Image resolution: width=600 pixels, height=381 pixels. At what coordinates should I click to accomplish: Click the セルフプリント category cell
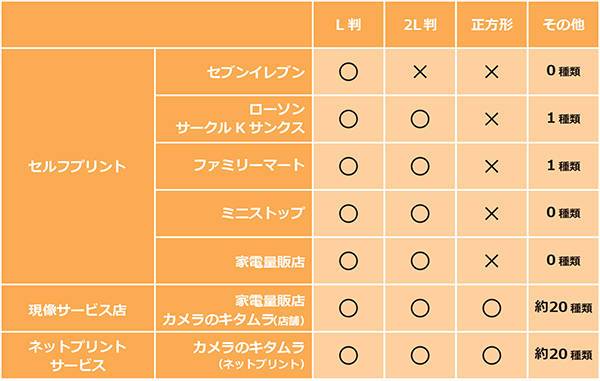(78, 166)
